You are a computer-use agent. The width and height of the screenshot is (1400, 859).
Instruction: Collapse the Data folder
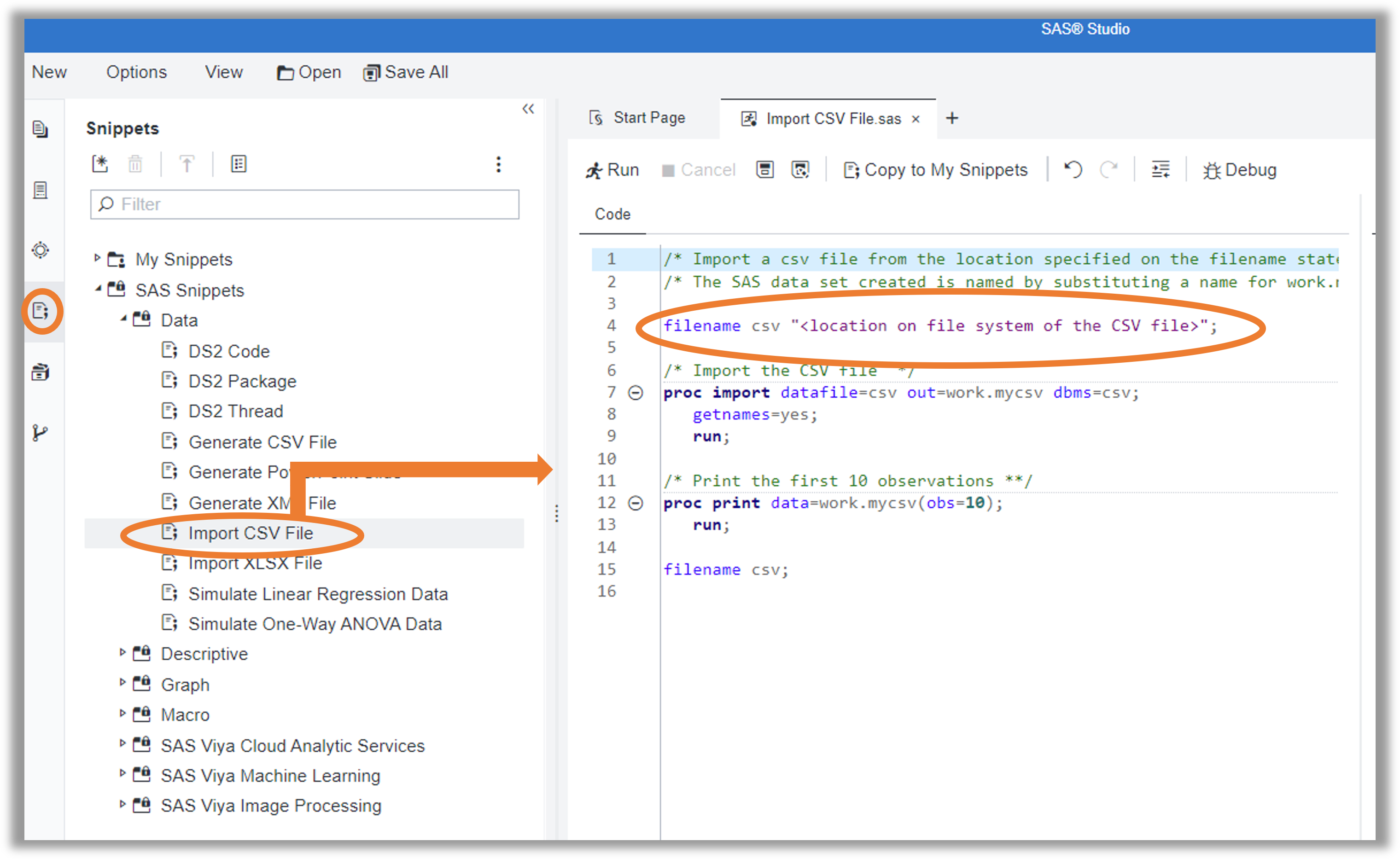(122, 319)
